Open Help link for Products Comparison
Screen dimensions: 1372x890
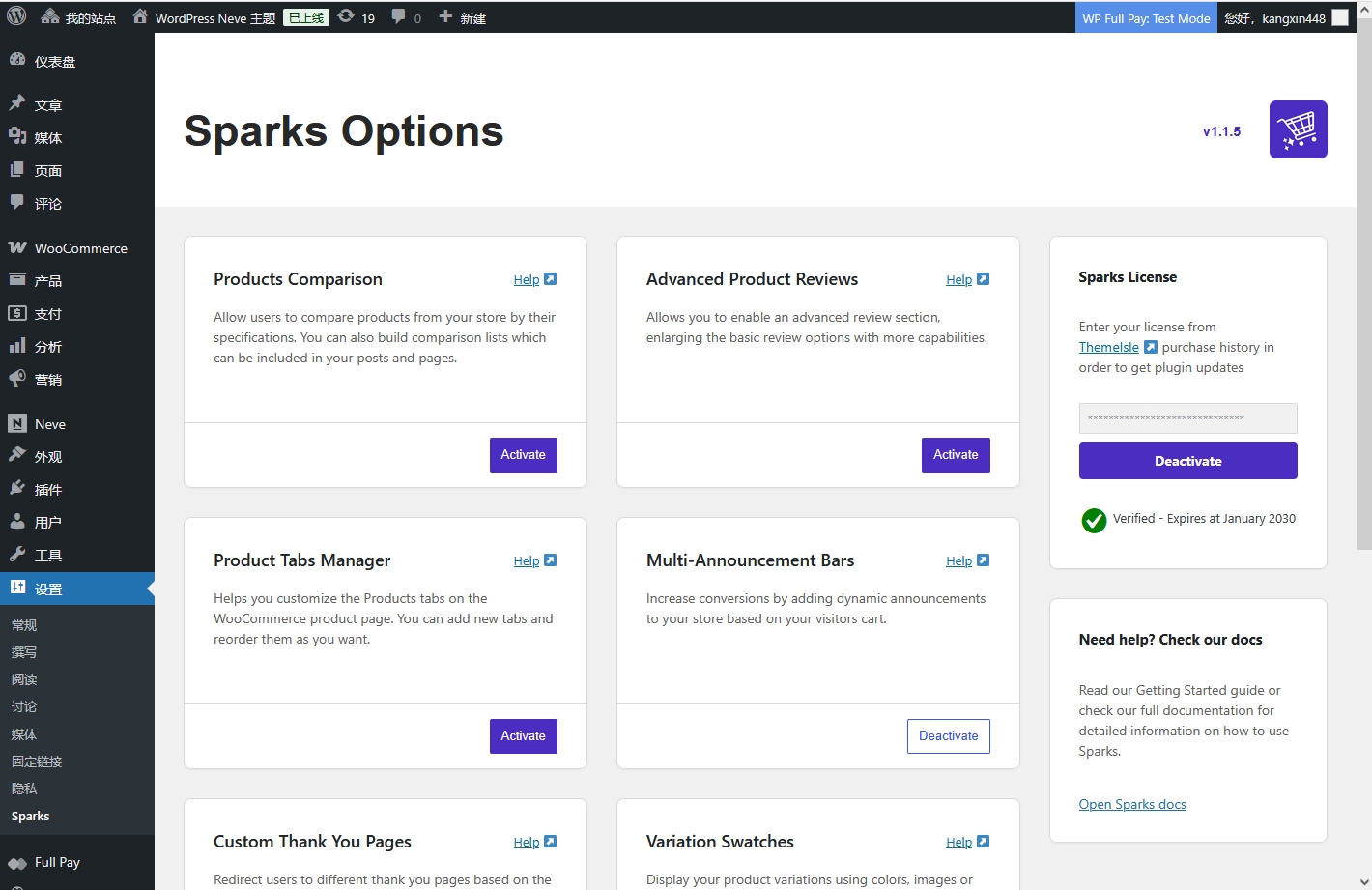[x=534, y=279]
